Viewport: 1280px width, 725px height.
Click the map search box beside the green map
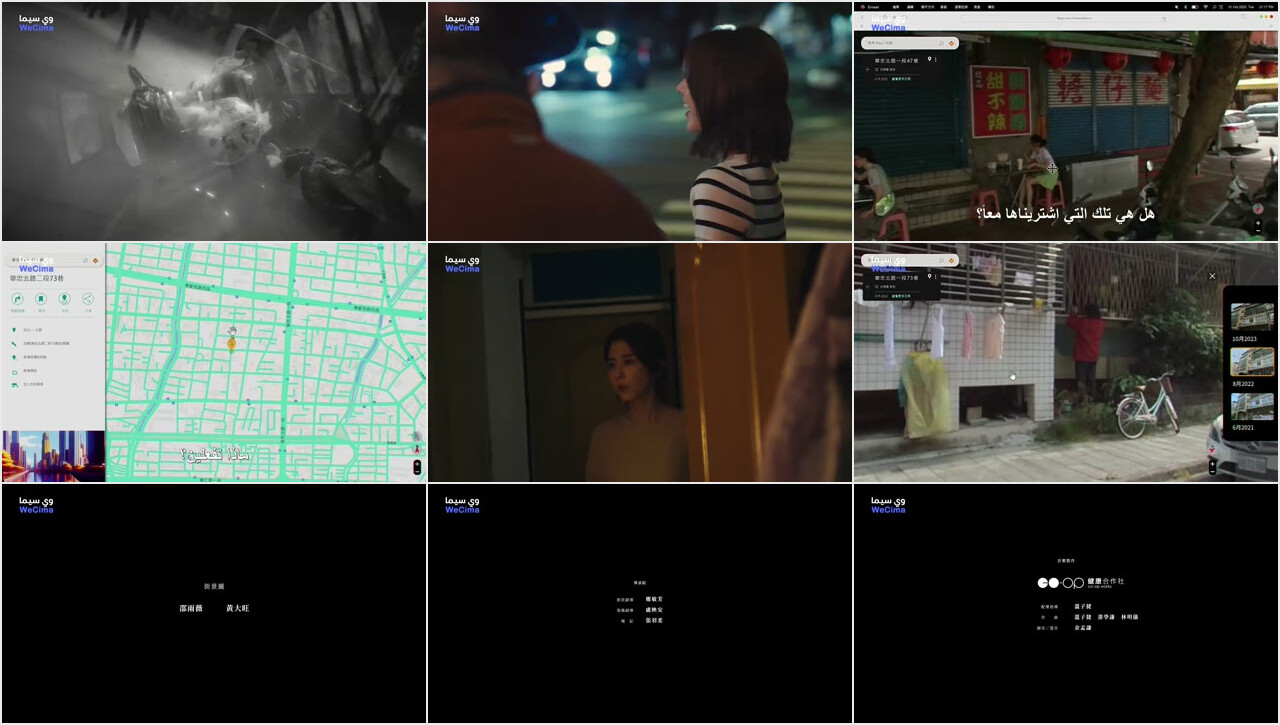[53, 260]
